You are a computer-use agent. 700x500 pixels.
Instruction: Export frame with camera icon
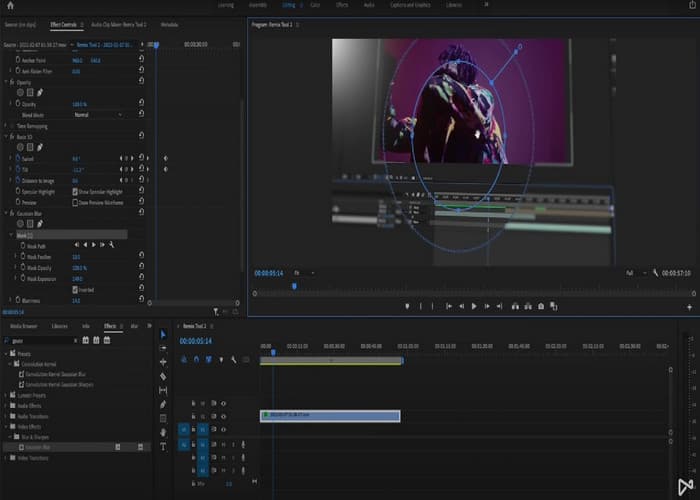(x=541, y=306)
